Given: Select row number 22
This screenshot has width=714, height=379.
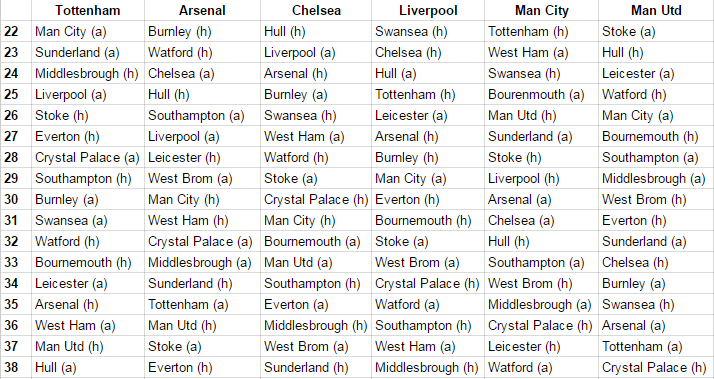Looking at the screenshot, I should point(16,31).
